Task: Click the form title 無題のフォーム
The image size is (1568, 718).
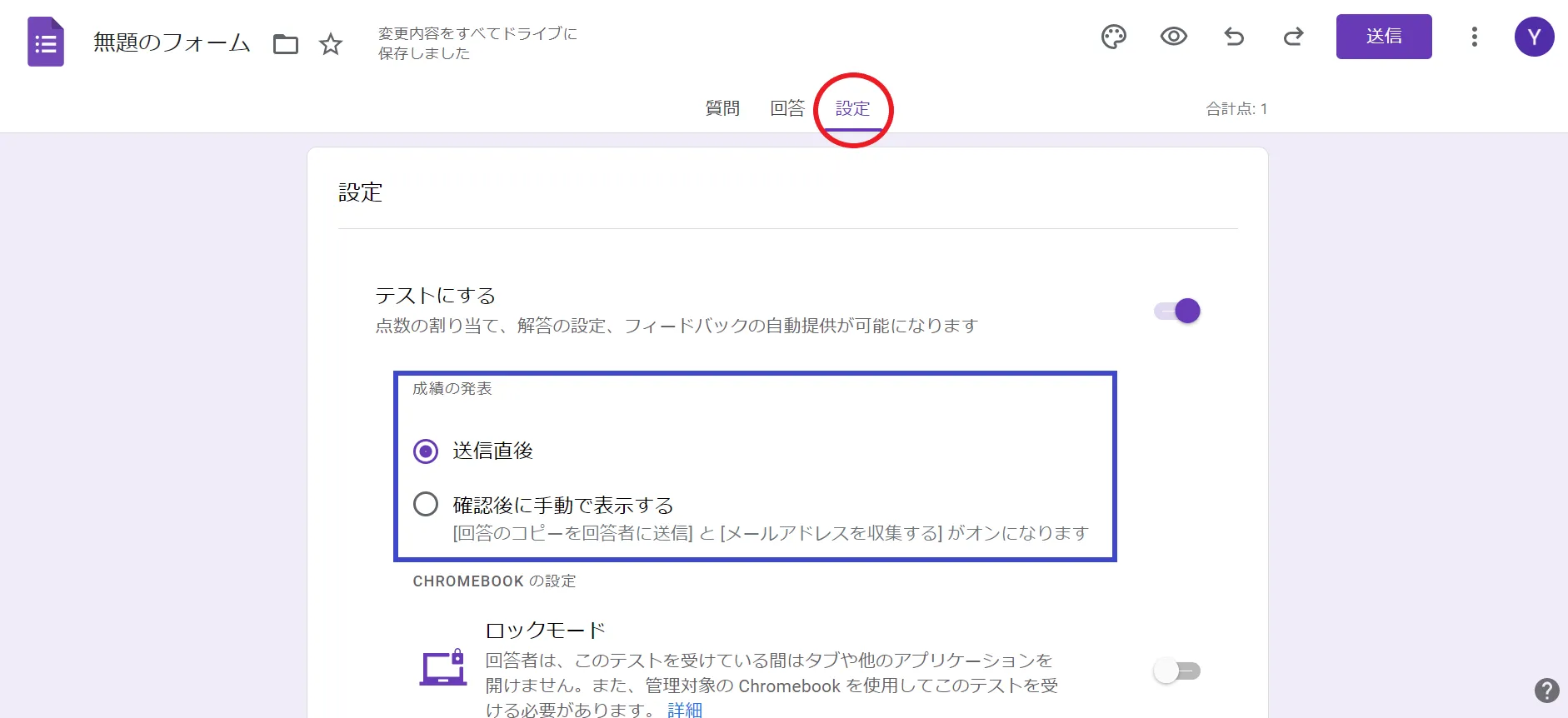Action: [172, 42]
